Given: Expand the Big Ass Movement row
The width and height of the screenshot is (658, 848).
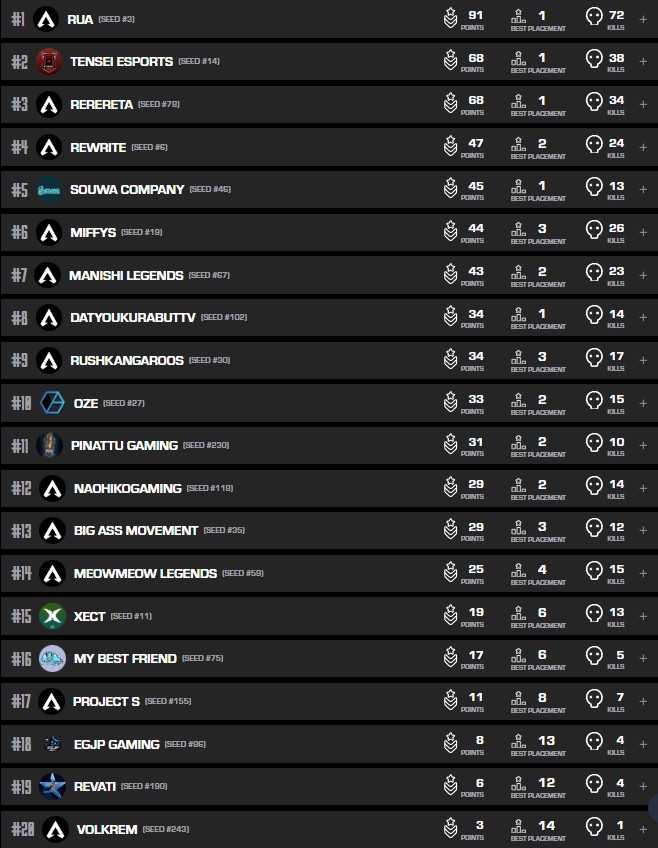Looking at the screenshot, I should click(x=643, y=531).
